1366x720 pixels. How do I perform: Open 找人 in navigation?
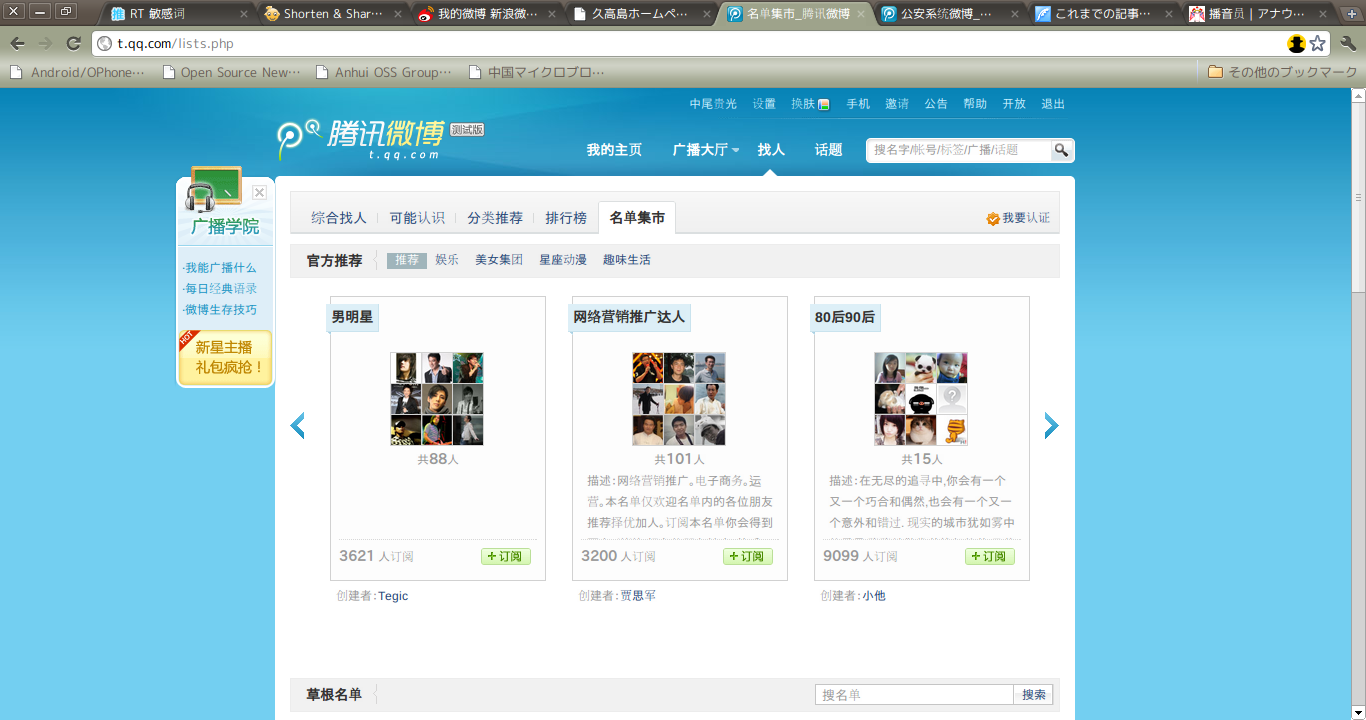click(x=771, y=150)
